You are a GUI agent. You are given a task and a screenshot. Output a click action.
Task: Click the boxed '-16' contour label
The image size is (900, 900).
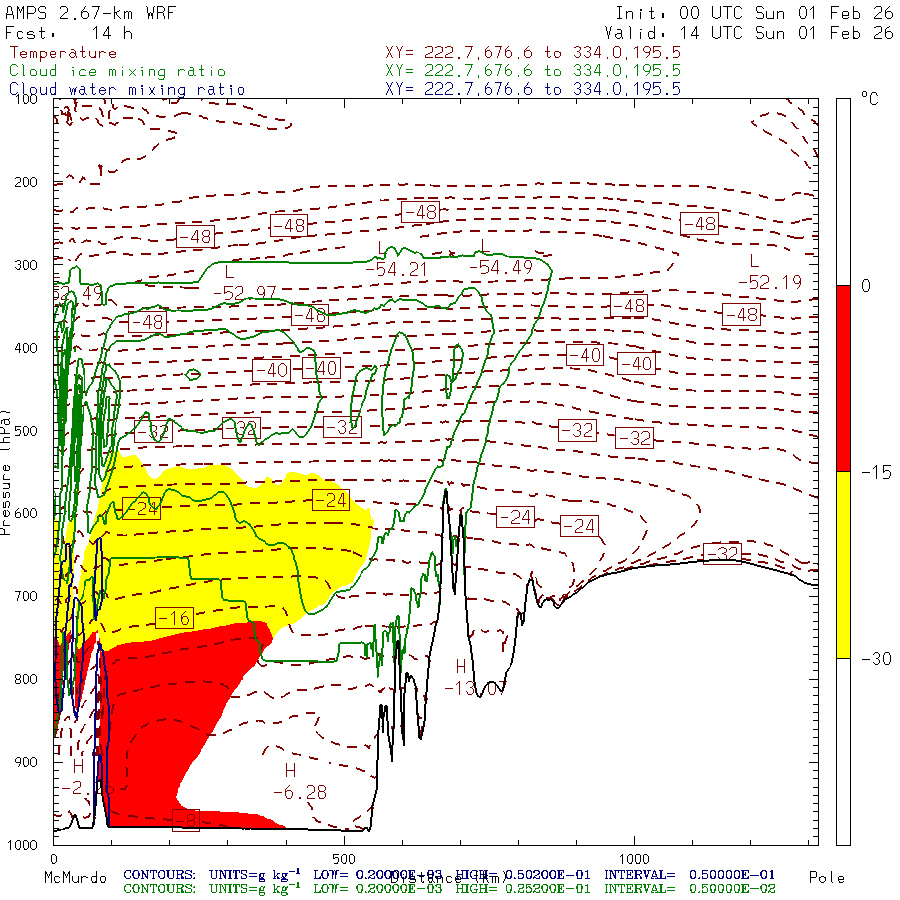point(174,618)
